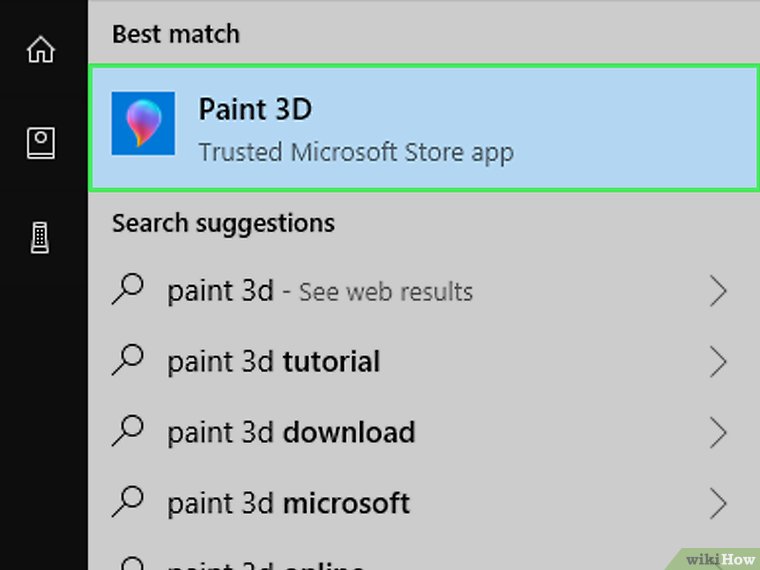This screenshot has height=570, width=760.
Task: Choose the 'paint 3d download' suggestion text
Action: coord(291,432)
